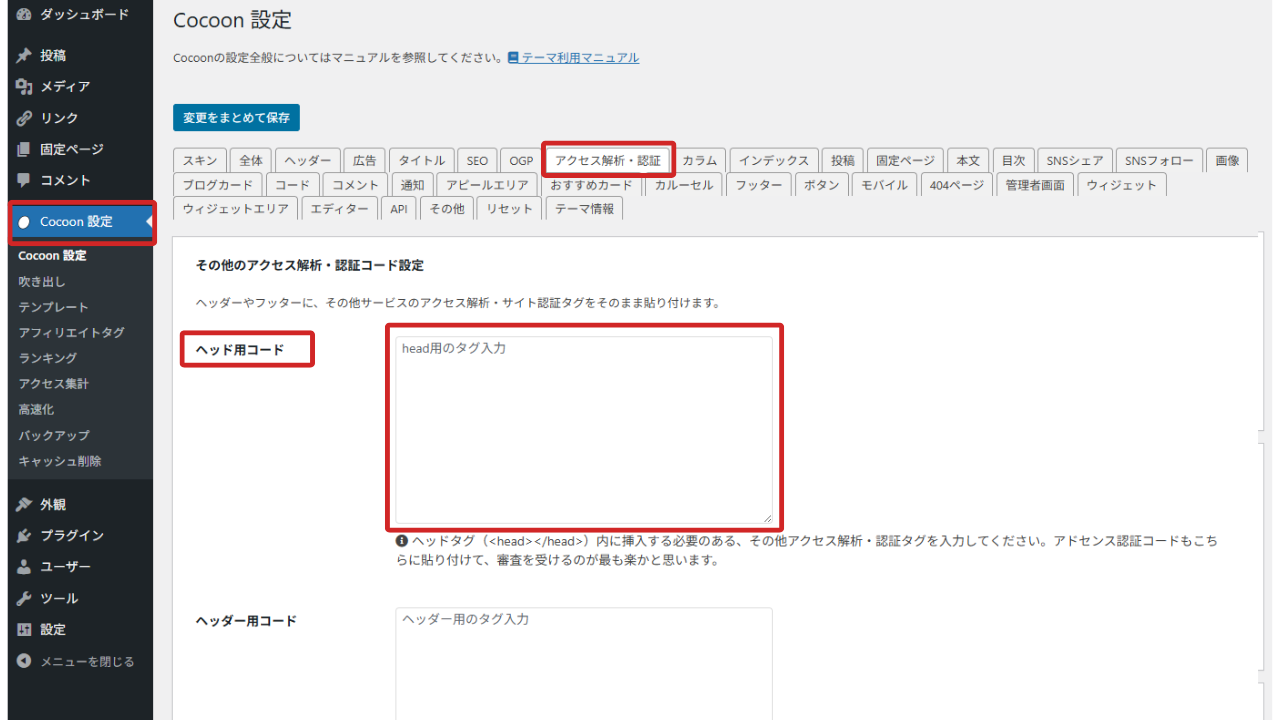The width and height of the screenshot is (1280, 720).
Task: Switch to the SNSシェア tab
Action: click(1075, 160)
